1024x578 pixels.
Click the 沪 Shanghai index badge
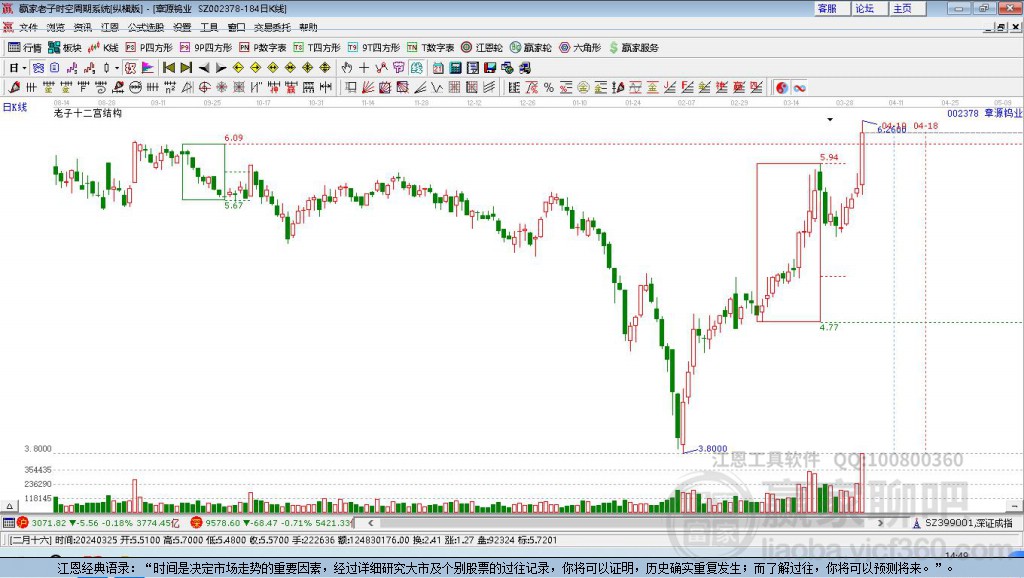click(x=23, y=522)
